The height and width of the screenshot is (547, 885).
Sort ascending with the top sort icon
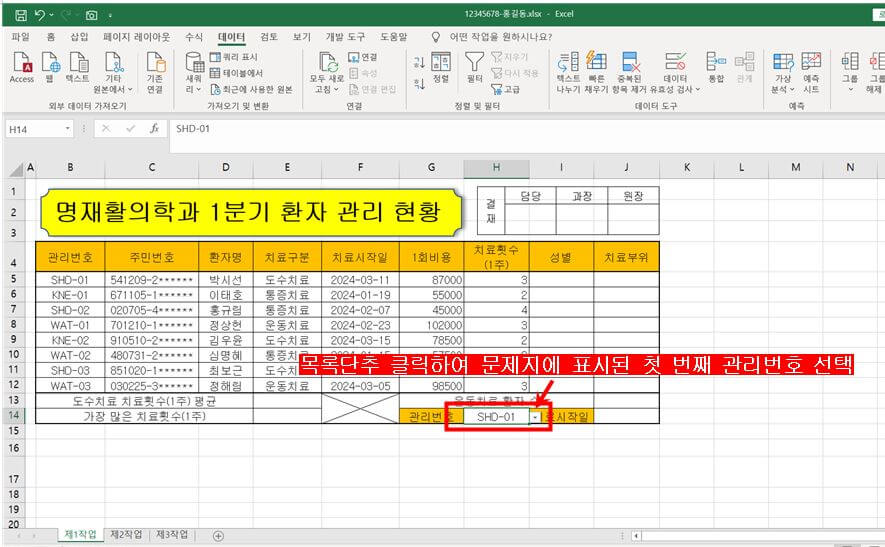tap(419, 62)
